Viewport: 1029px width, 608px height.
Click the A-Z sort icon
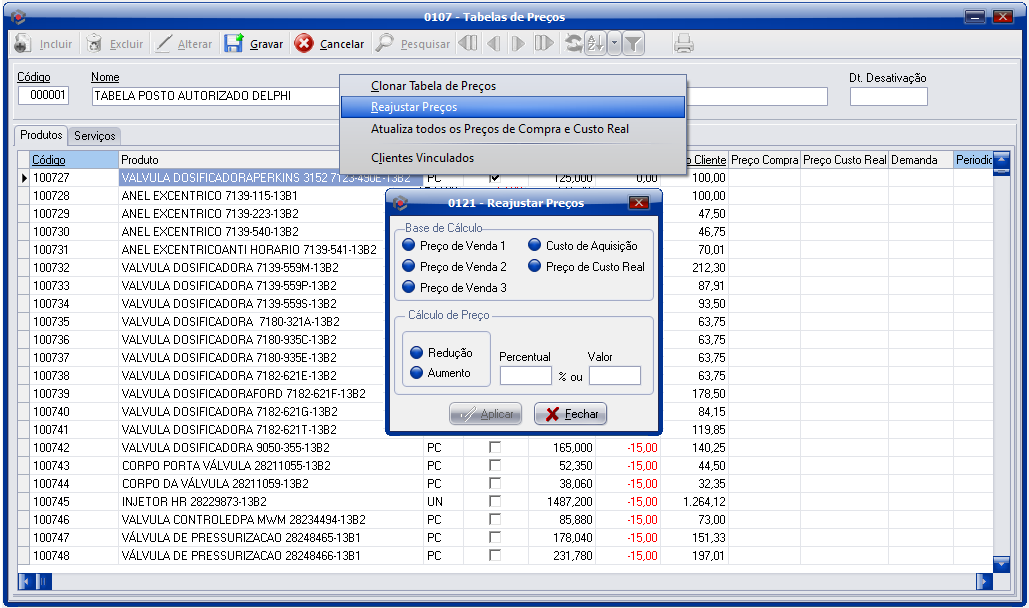pos(595,44)
